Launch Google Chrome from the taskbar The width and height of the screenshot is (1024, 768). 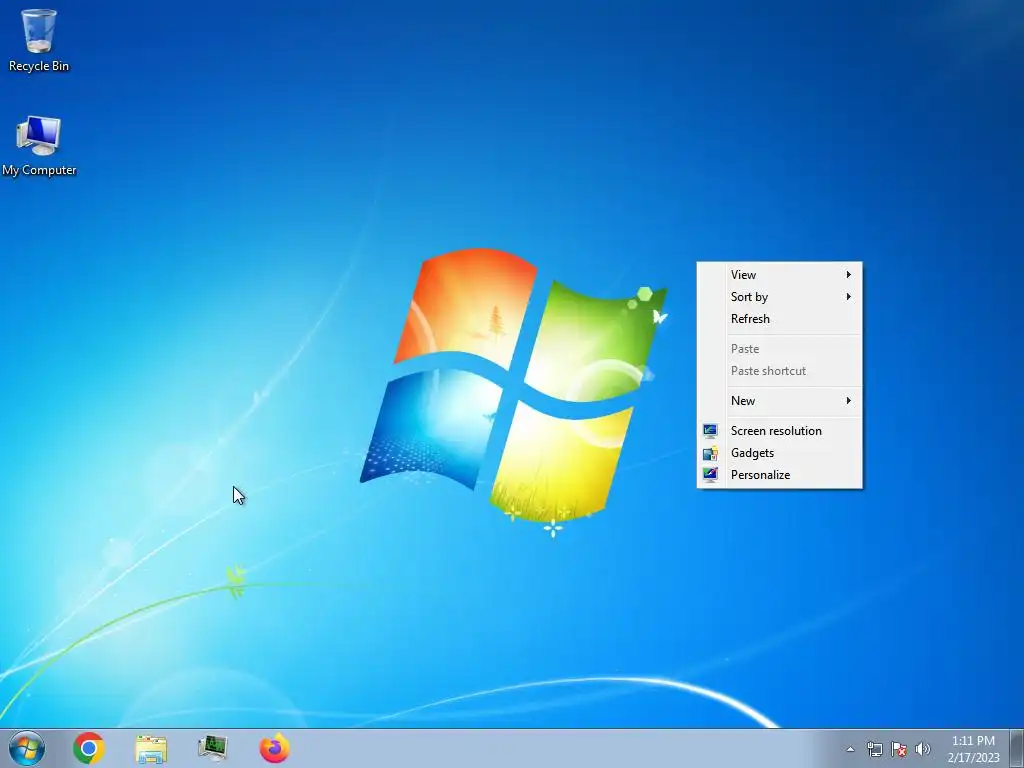(x=89, y=748)
